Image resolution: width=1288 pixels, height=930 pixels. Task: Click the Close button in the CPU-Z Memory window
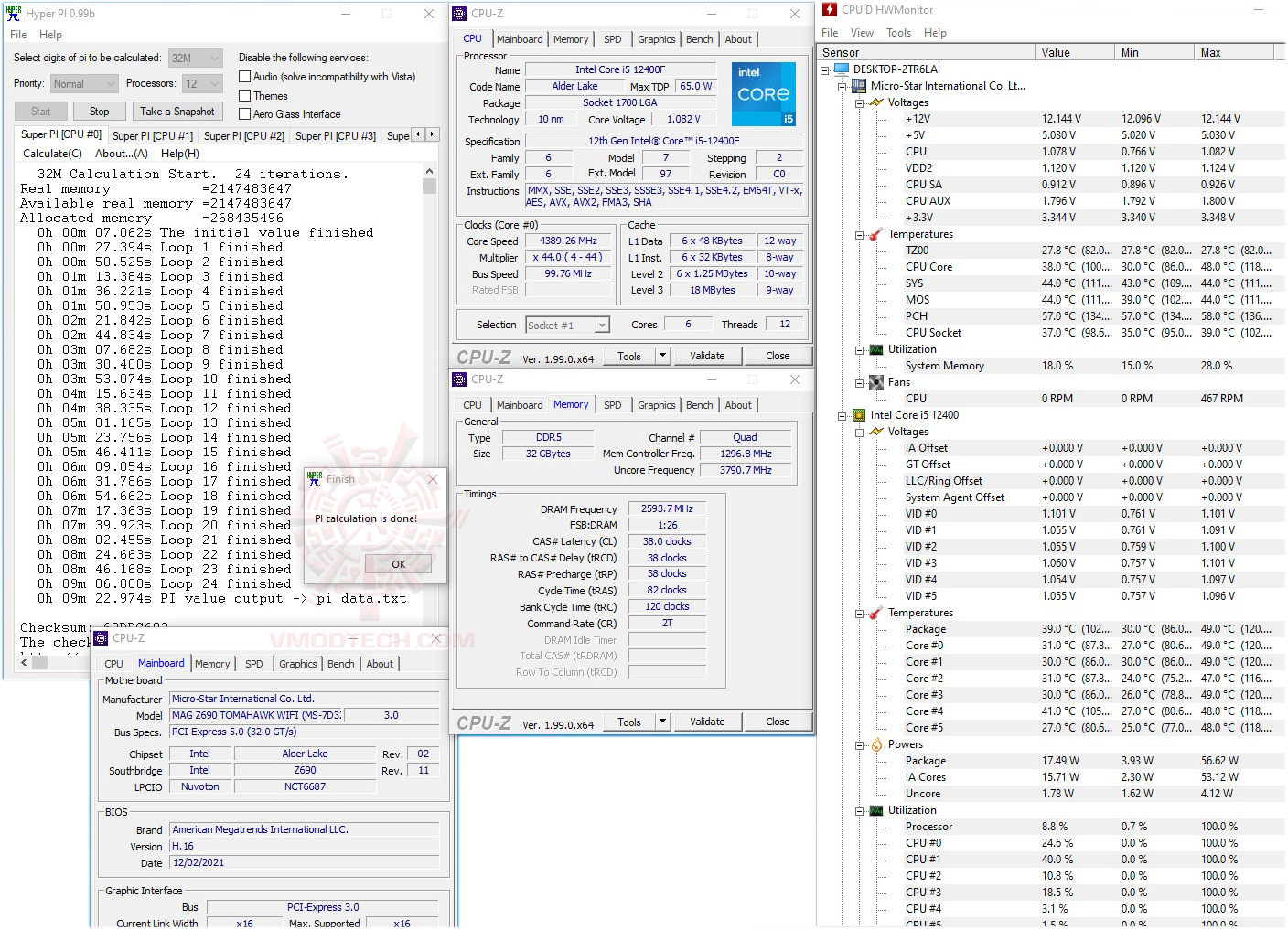pos(778,722)
